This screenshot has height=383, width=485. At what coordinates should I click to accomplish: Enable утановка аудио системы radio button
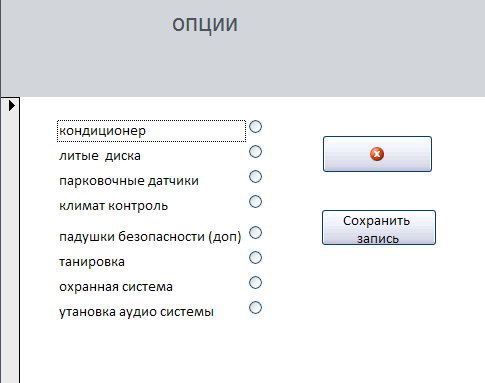coord(255,308)
